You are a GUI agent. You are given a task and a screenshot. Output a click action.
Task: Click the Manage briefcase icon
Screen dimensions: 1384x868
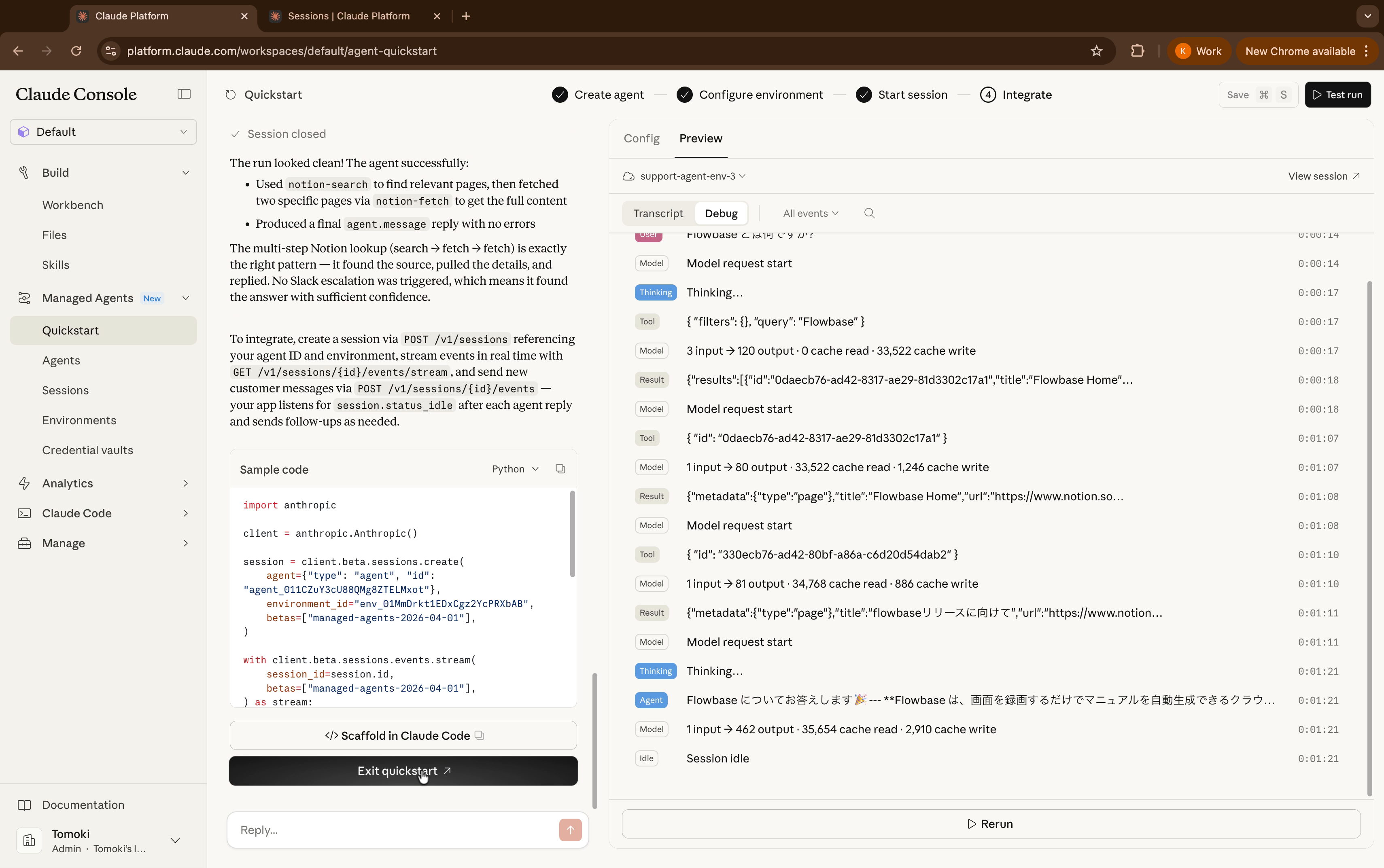(23, 543)
